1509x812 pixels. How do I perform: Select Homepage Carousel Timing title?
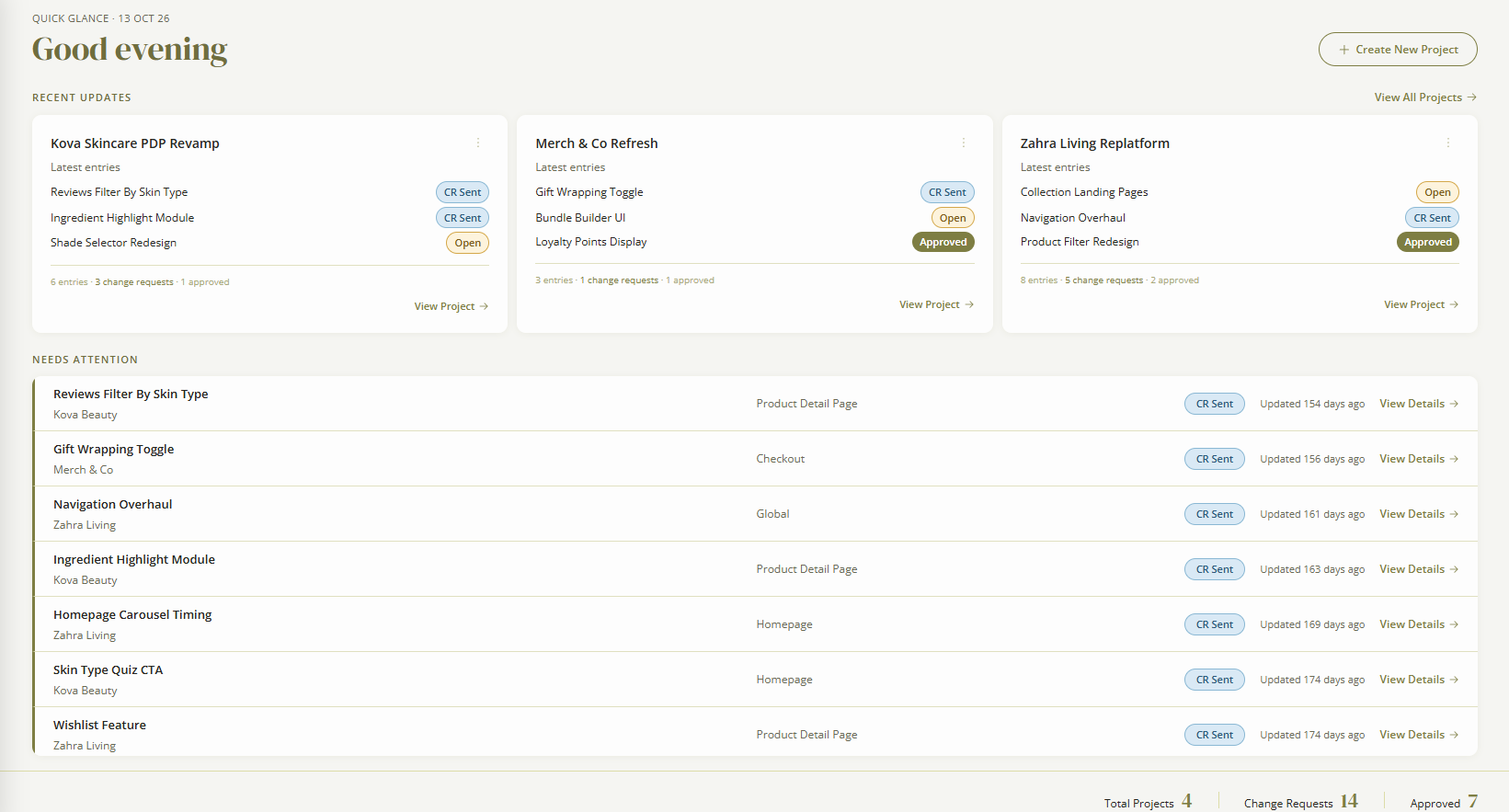click(132, 614)
